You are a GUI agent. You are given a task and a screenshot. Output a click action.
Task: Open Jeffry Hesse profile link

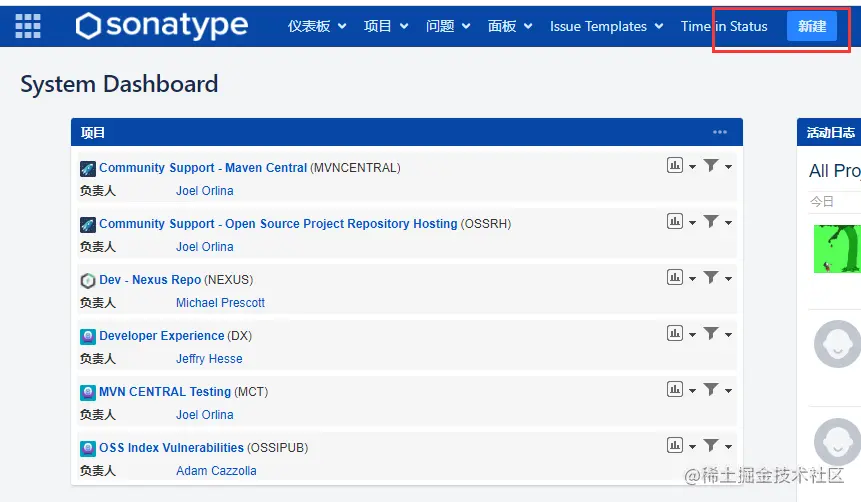pos(209,359)
